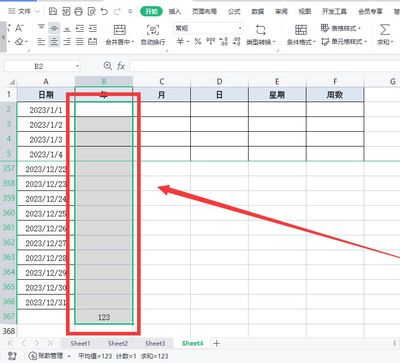Click the Conditional Formatting (条件格式) icon
400x363 pixels.
301,30
